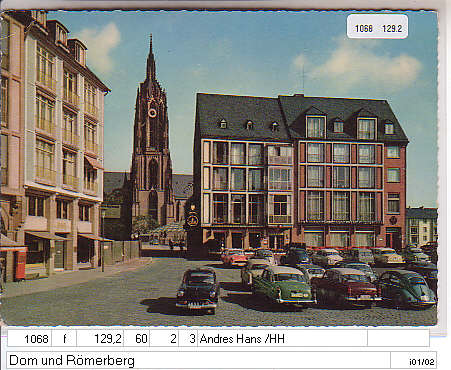
Task: Click the '129,2' value cell
Action: [x=100, y=339]
